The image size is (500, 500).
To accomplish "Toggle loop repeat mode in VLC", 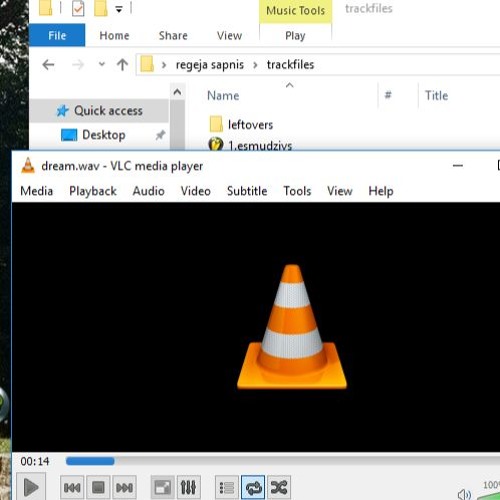I will point(253,488).
